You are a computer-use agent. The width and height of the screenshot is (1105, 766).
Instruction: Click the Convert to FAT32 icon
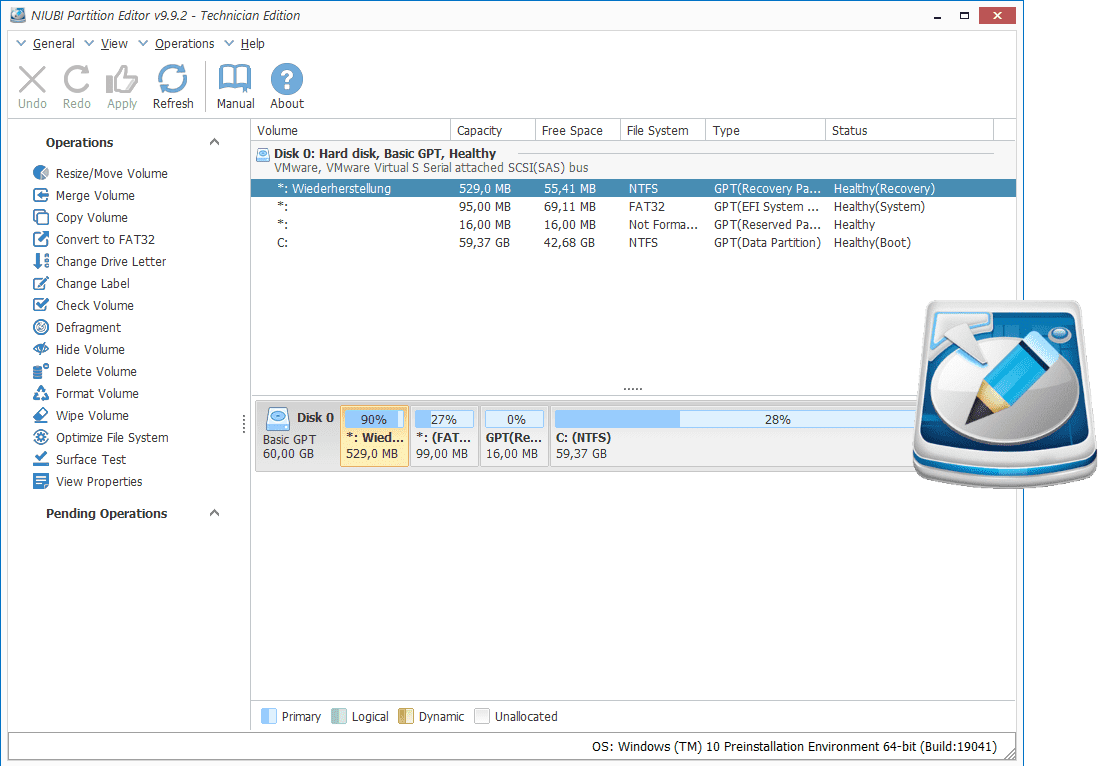click(x=41, y=240)
